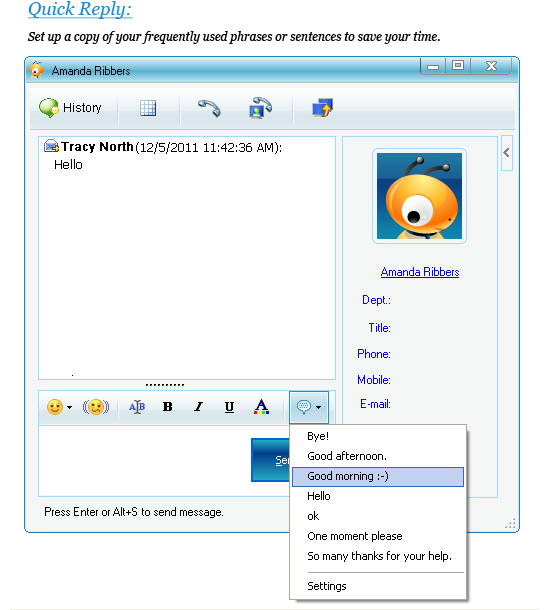Click the Amanda Ribbers profile link
The image size is (550, 610).
[420, 272]
